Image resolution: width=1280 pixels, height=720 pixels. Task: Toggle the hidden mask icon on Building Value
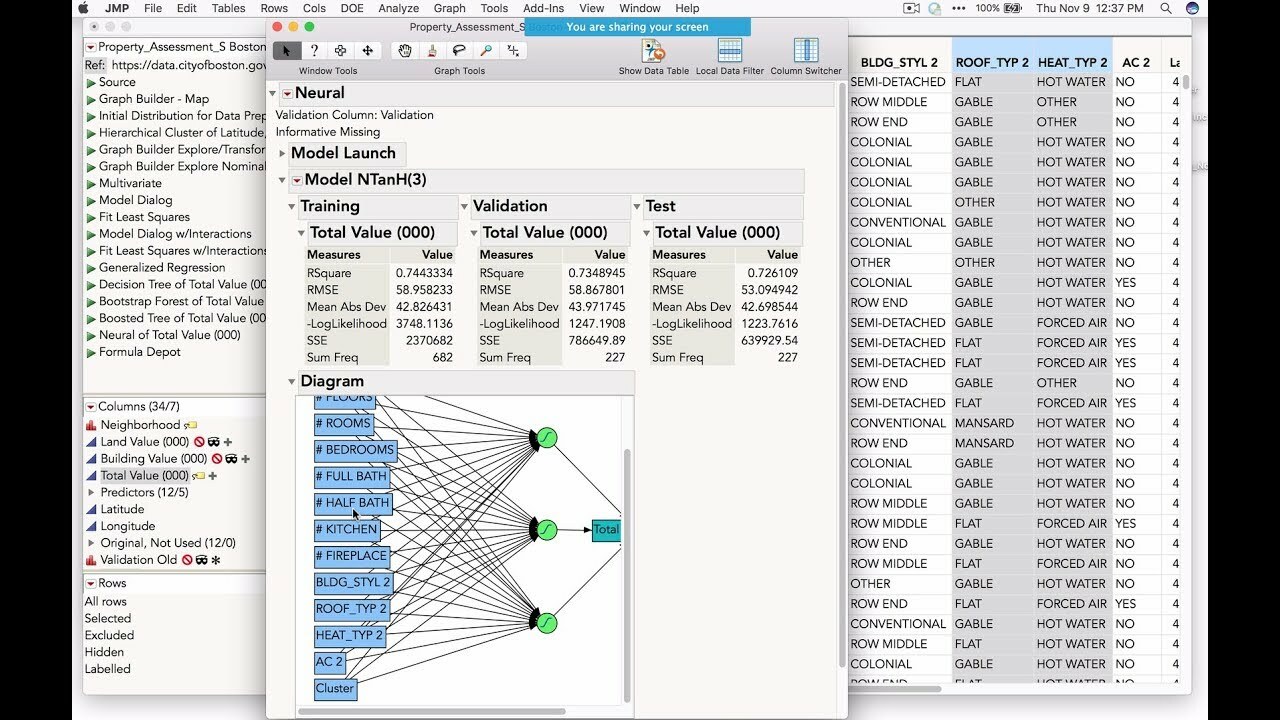pyautogui.click(x=231, y=460)
